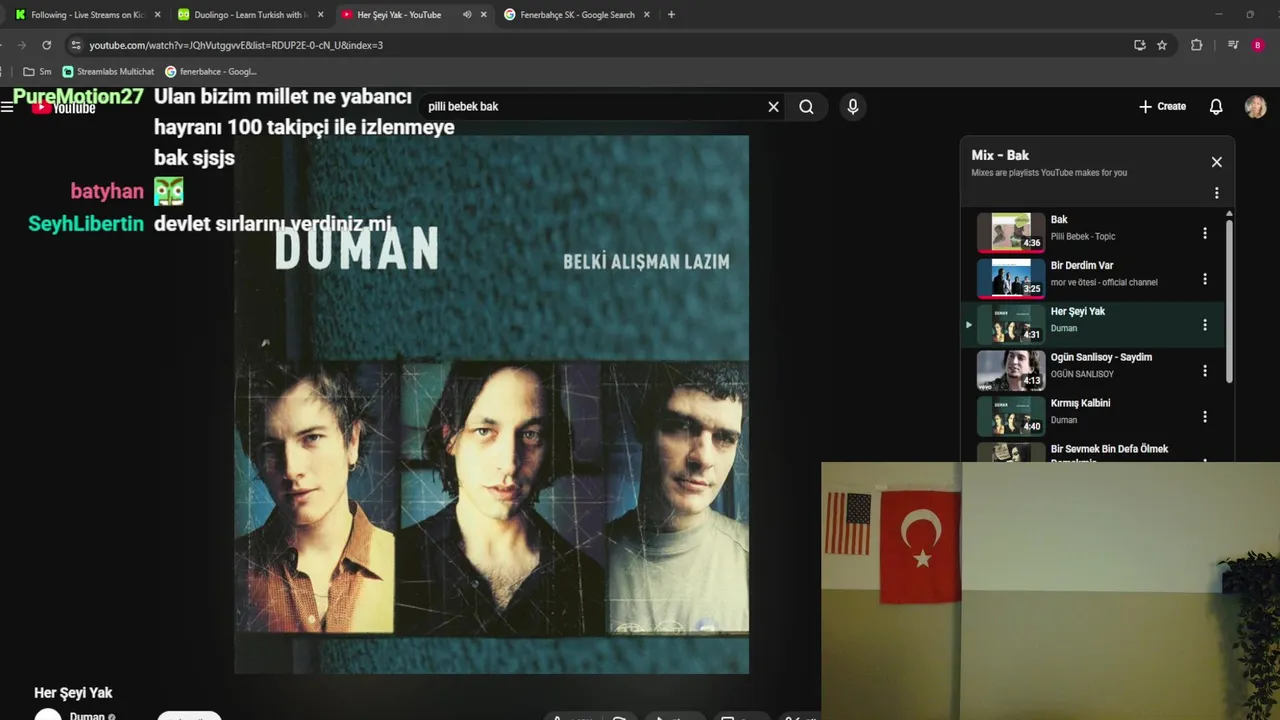The width and height of the screenshot is (1280, 720).
Task: Open options menu for Kırmış Kalbini item
Action: click(x=1204, y=417)
